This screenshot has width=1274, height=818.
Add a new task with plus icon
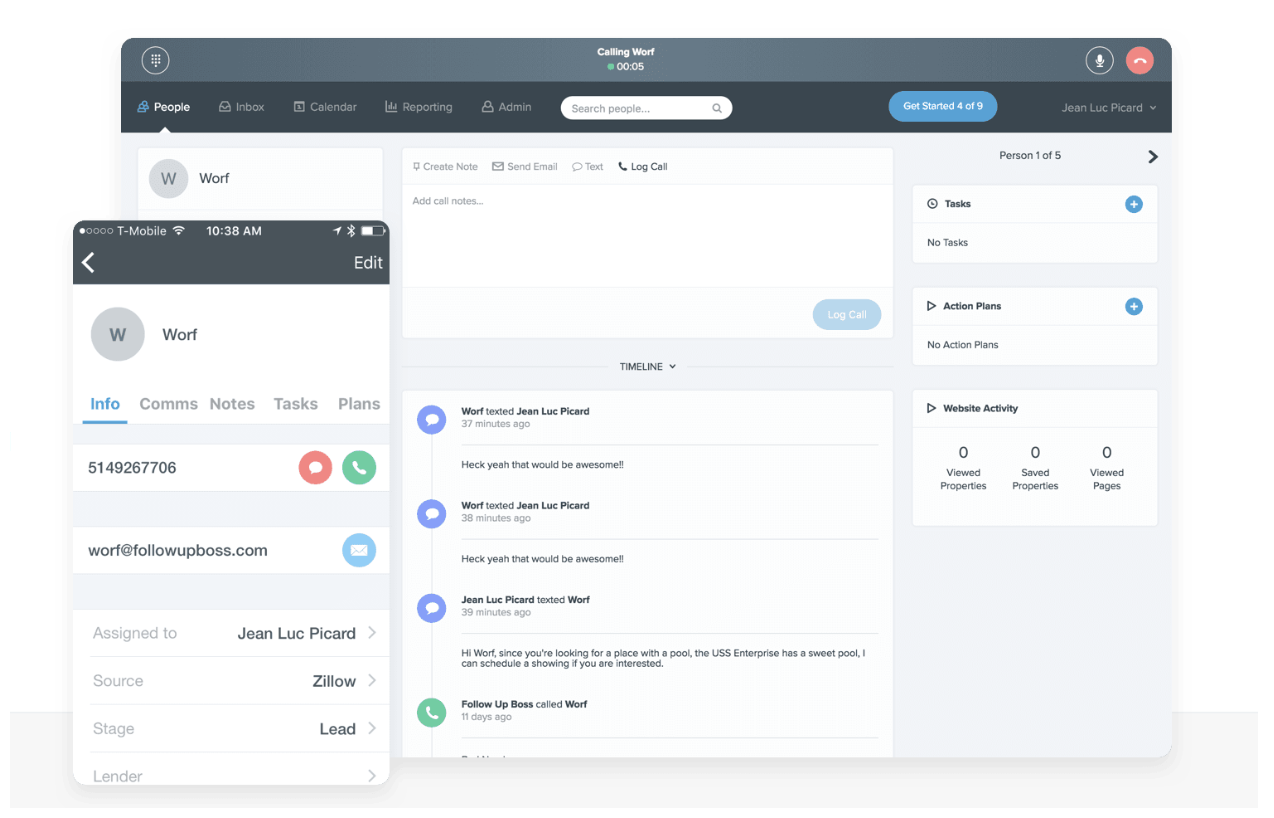pos(1134,204)
